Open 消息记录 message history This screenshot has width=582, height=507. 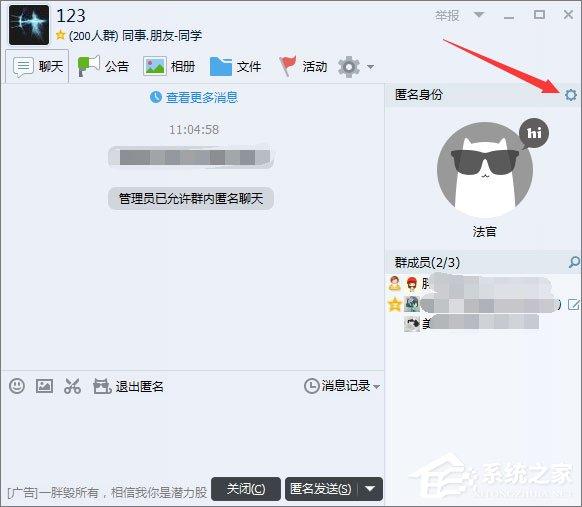point(337,386)
